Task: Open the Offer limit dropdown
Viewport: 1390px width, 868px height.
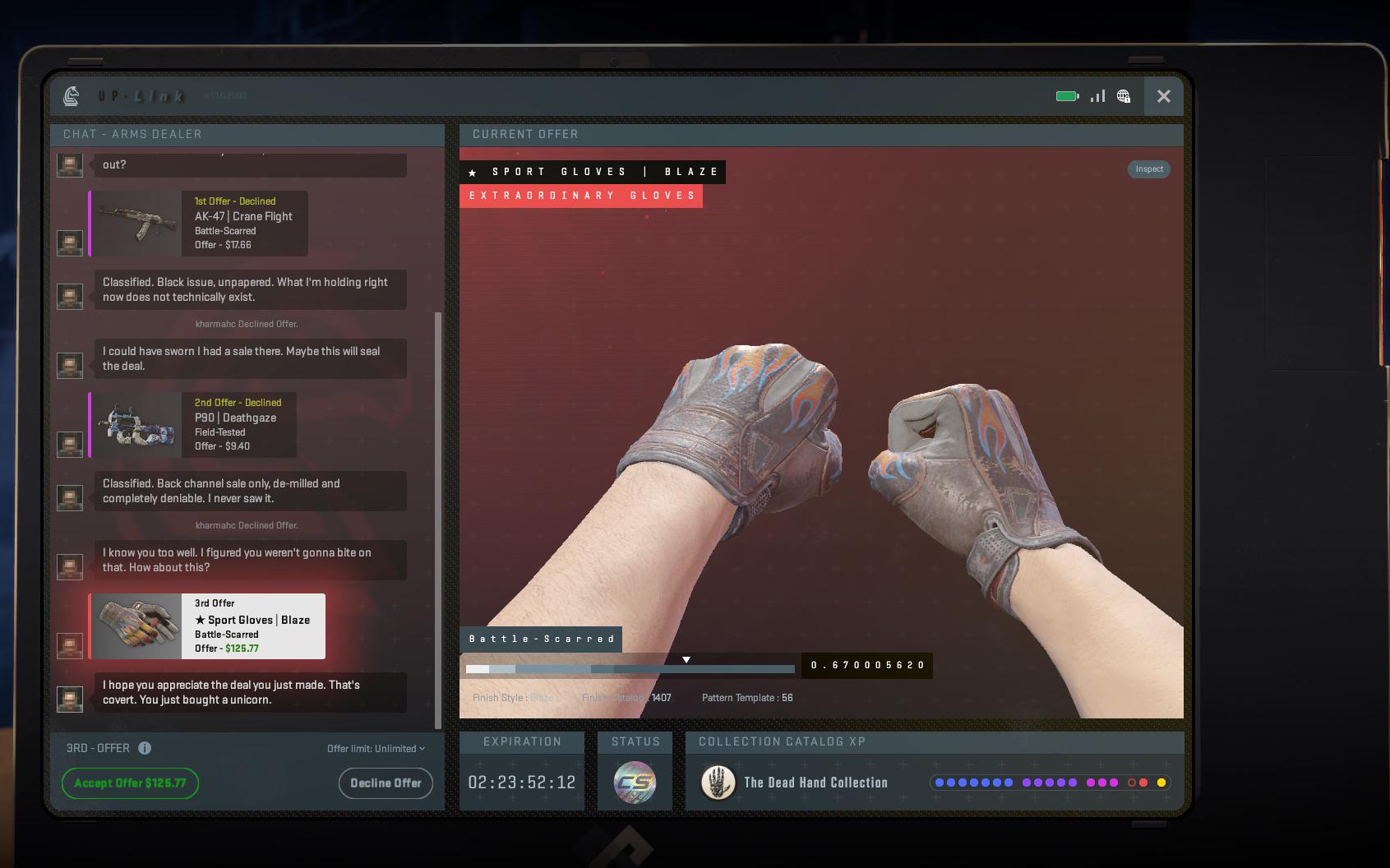Action: tap(376, 748)
